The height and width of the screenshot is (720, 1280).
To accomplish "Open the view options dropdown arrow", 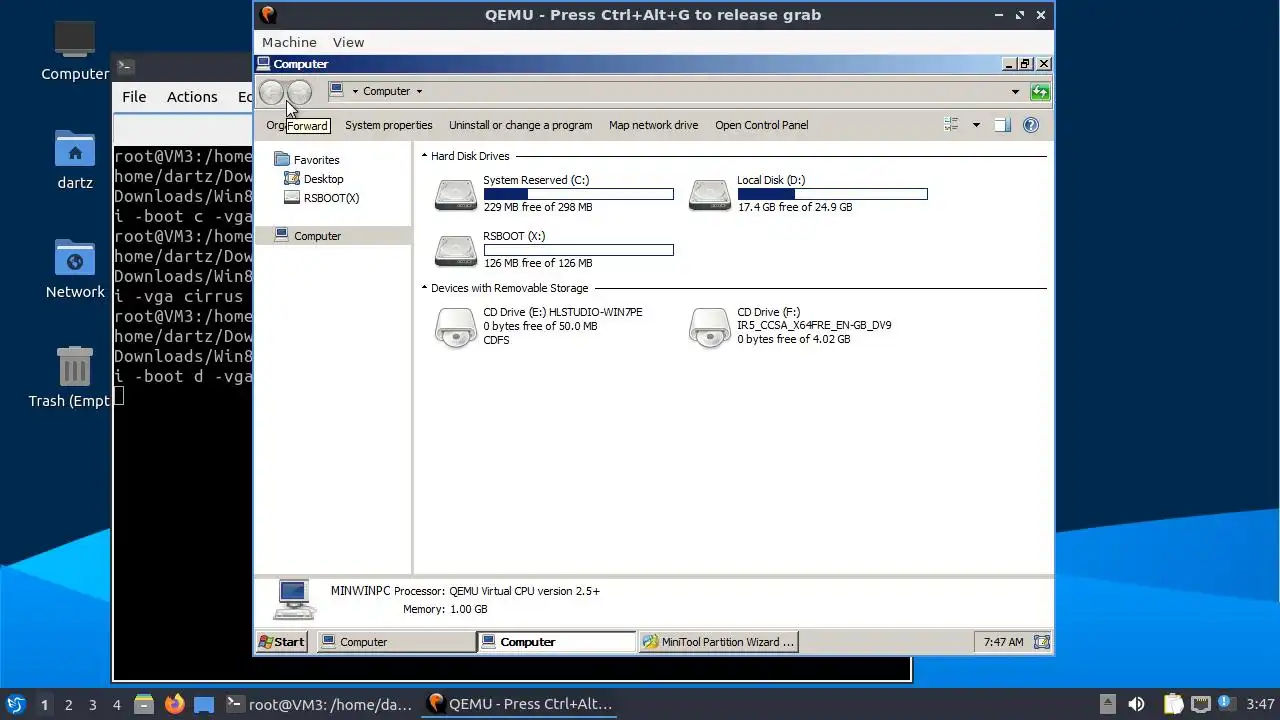I will (976, 125).
